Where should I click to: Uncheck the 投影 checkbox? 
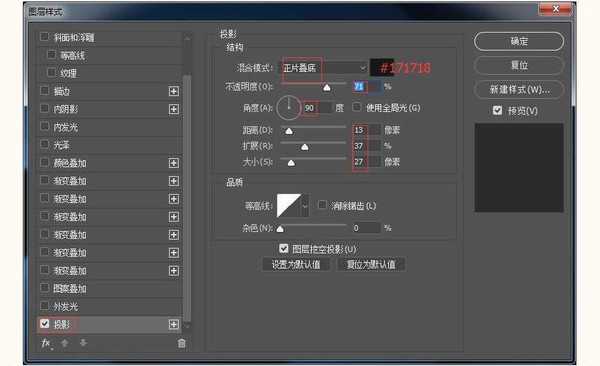tap(44, 324)
